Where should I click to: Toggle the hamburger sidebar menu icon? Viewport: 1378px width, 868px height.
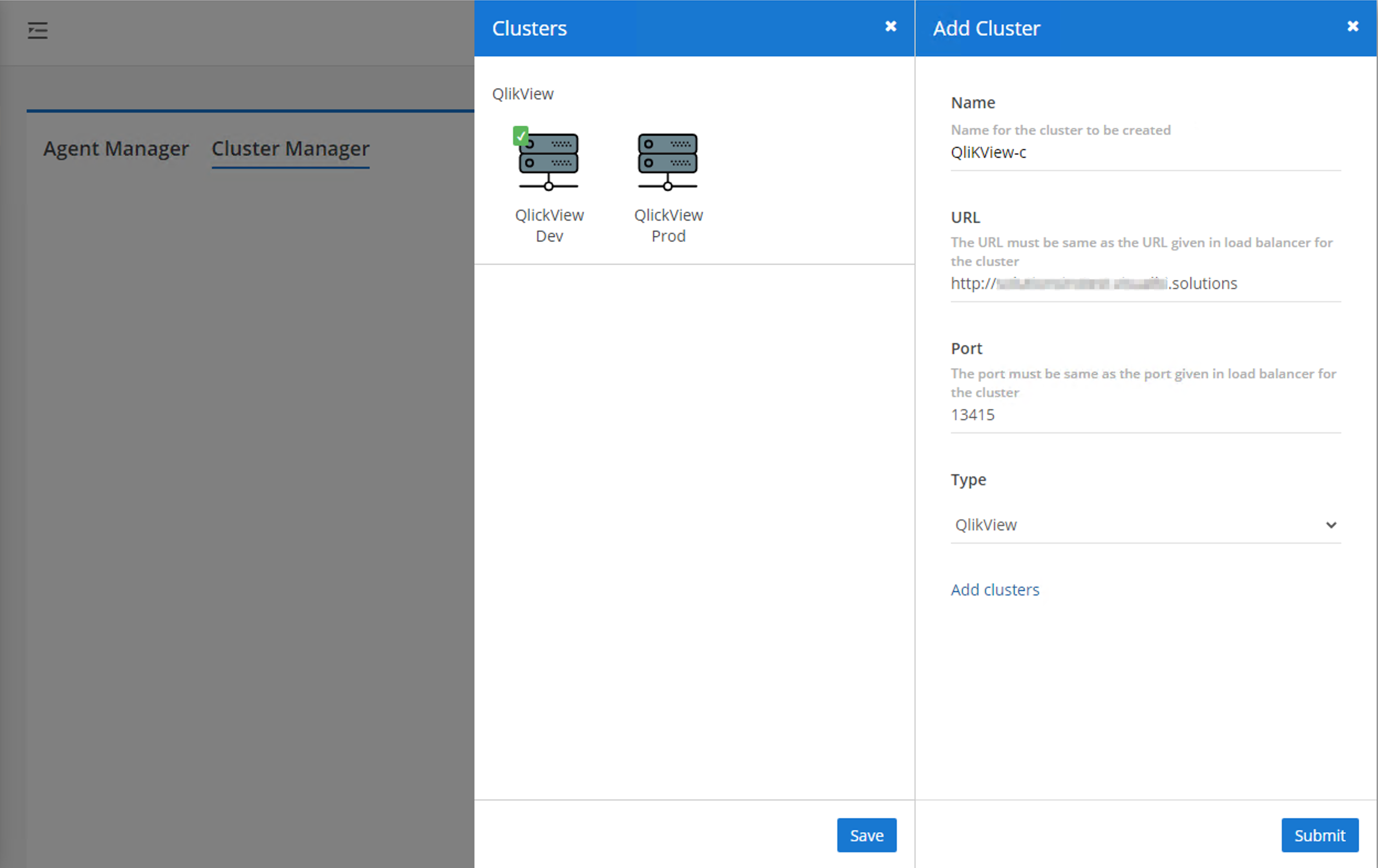tap(38, 30)
